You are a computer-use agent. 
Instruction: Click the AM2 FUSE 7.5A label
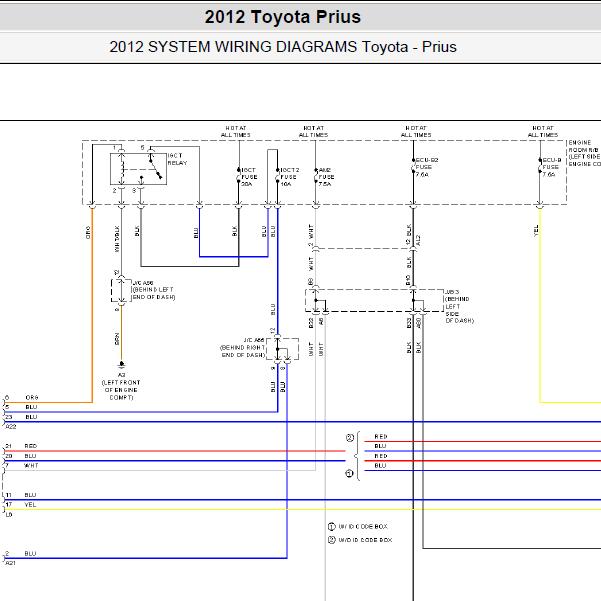click(327, 177)
